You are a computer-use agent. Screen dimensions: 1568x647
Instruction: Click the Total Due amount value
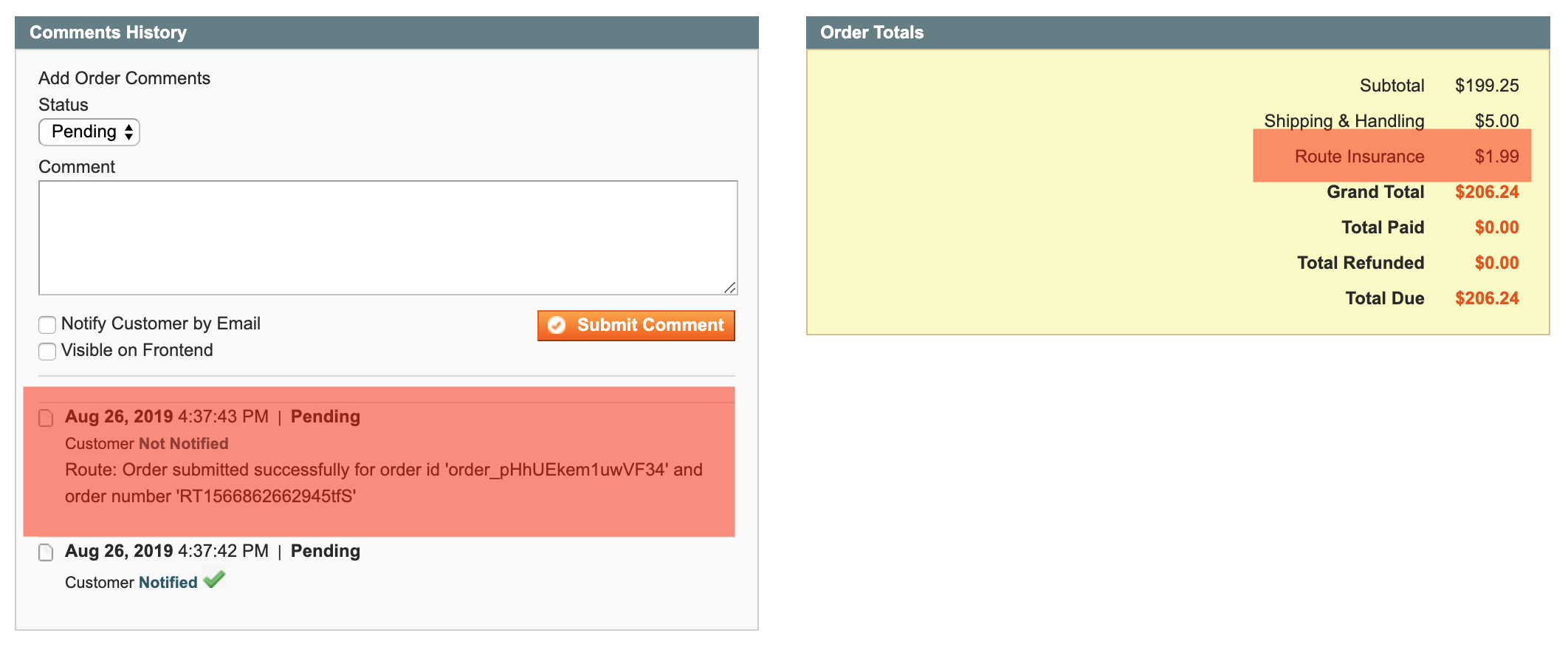click(1486, 298)
